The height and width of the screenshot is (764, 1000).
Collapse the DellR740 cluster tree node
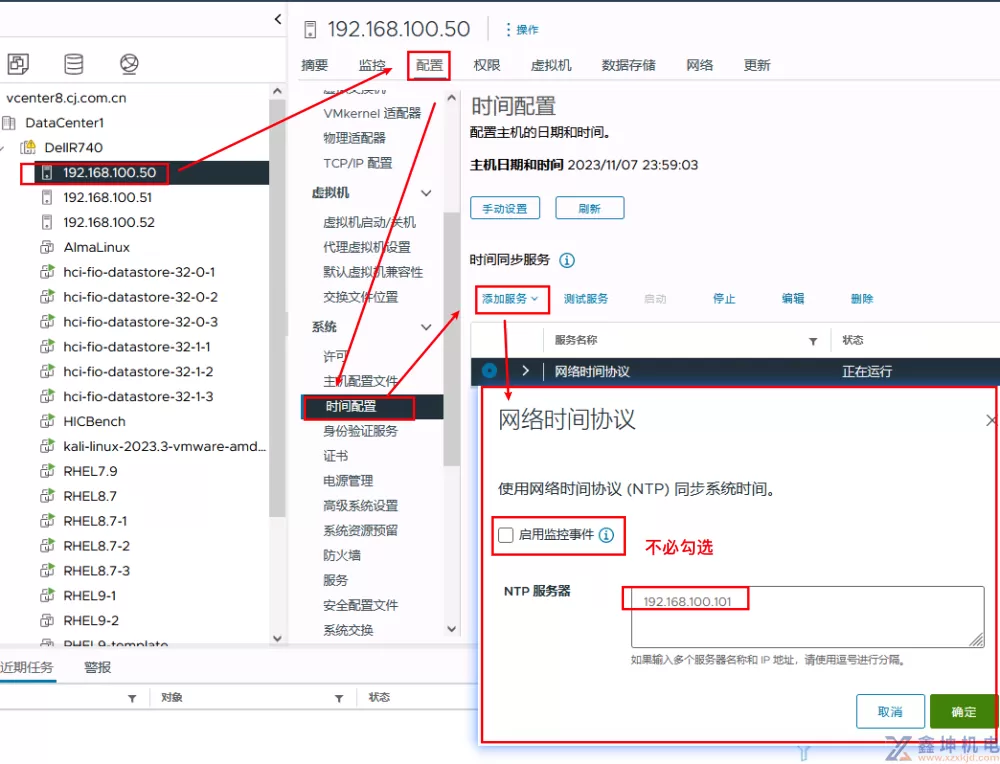3,148
